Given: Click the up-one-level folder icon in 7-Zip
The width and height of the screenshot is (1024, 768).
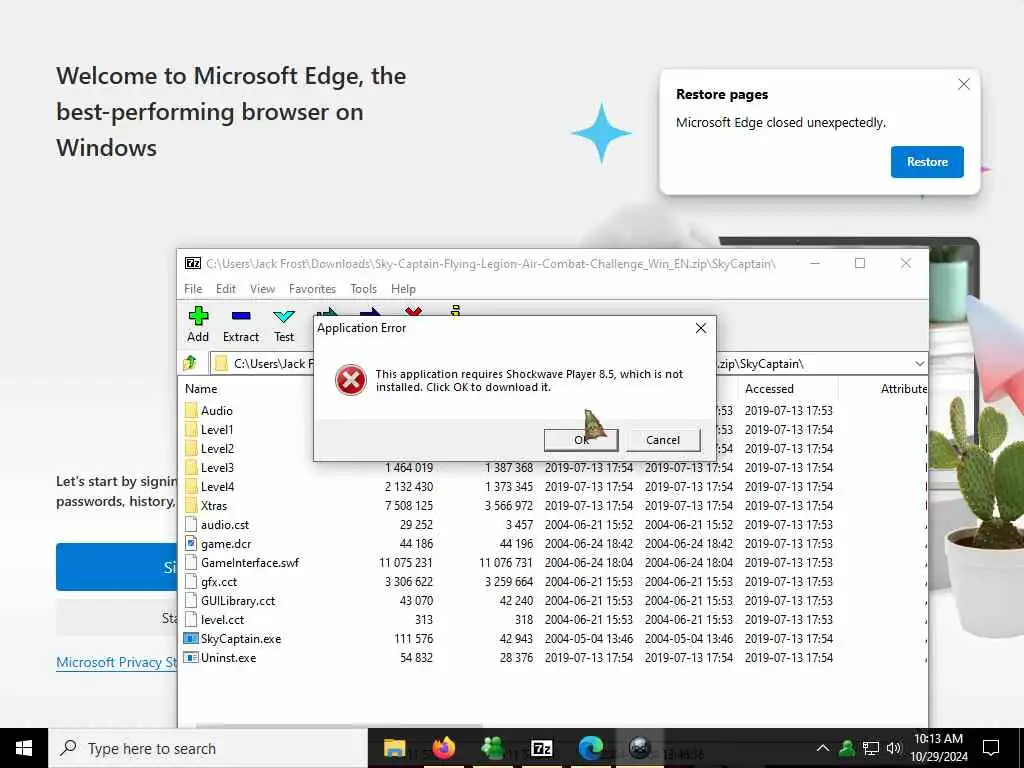Looking at the screenshot, I should pyautogui.click(x=190, y=362).
